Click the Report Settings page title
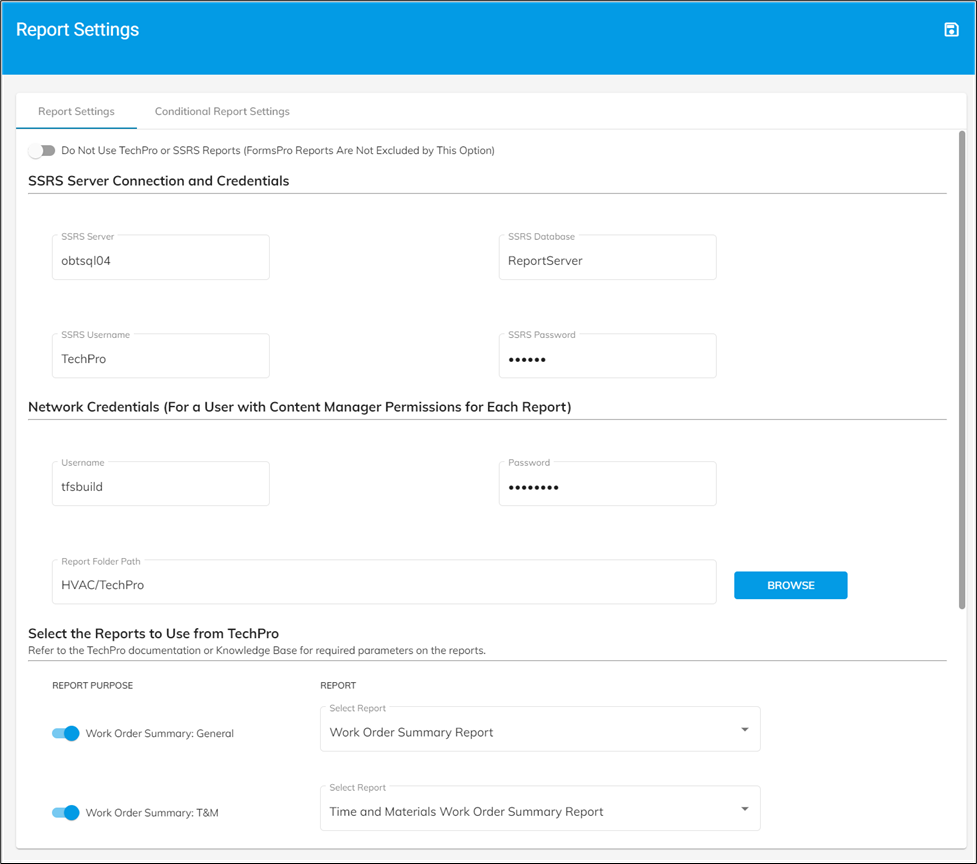This screenshot has width=977, height=864. coord(77,29)
